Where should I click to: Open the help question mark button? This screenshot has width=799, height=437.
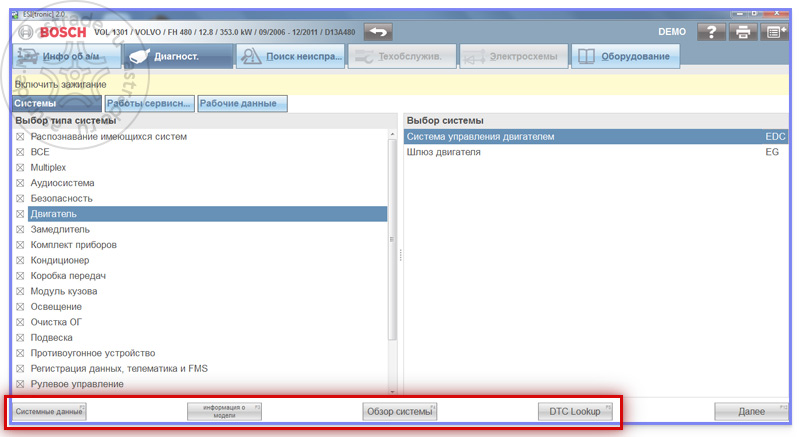pos(711,32)
